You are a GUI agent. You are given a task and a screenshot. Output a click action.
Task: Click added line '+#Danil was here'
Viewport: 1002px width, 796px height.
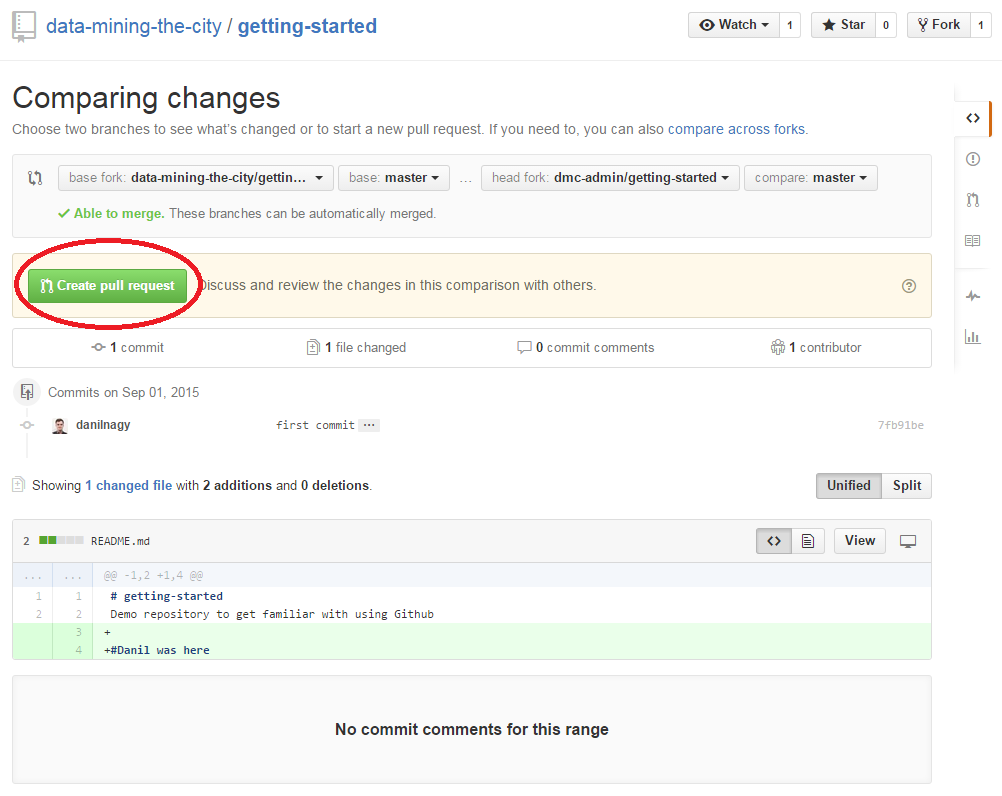(157, 650)
